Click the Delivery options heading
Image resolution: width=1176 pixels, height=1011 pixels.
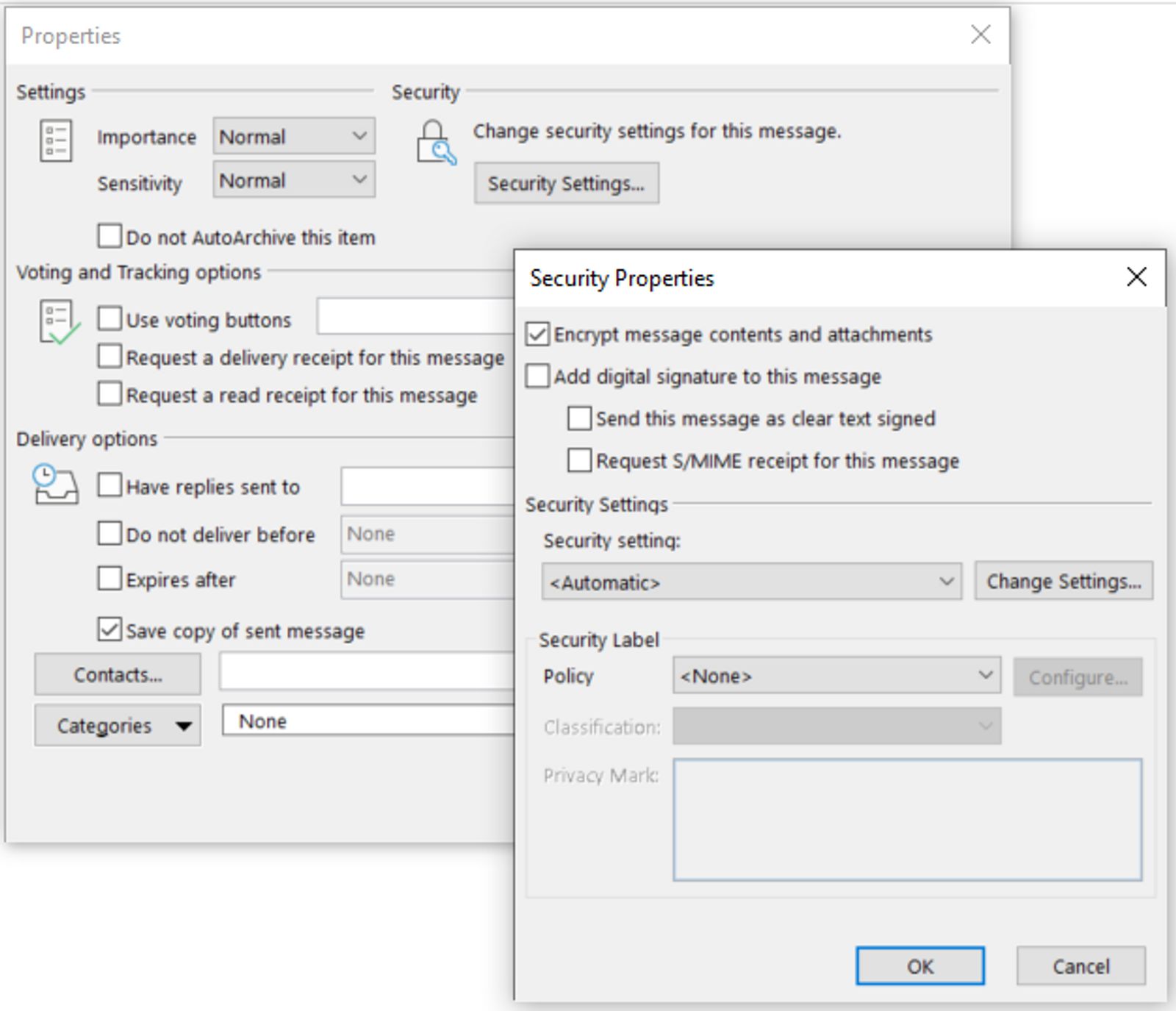click(87, 439)
